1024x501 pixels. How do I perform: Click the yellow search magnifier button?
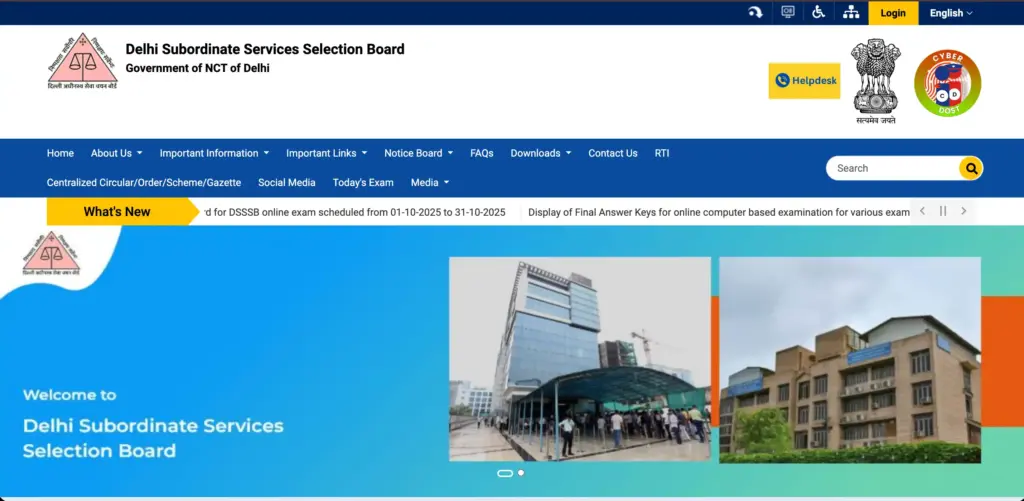[970, 168]
